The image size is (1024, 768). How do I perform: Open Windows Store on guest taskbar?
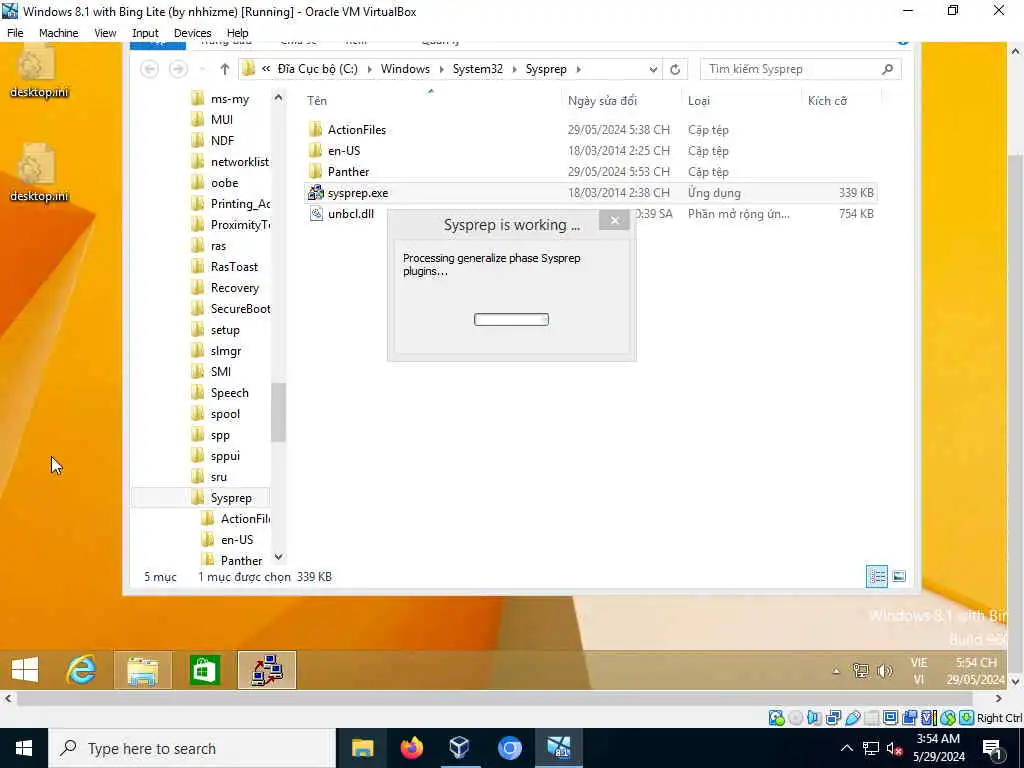(x=204, y=669)
